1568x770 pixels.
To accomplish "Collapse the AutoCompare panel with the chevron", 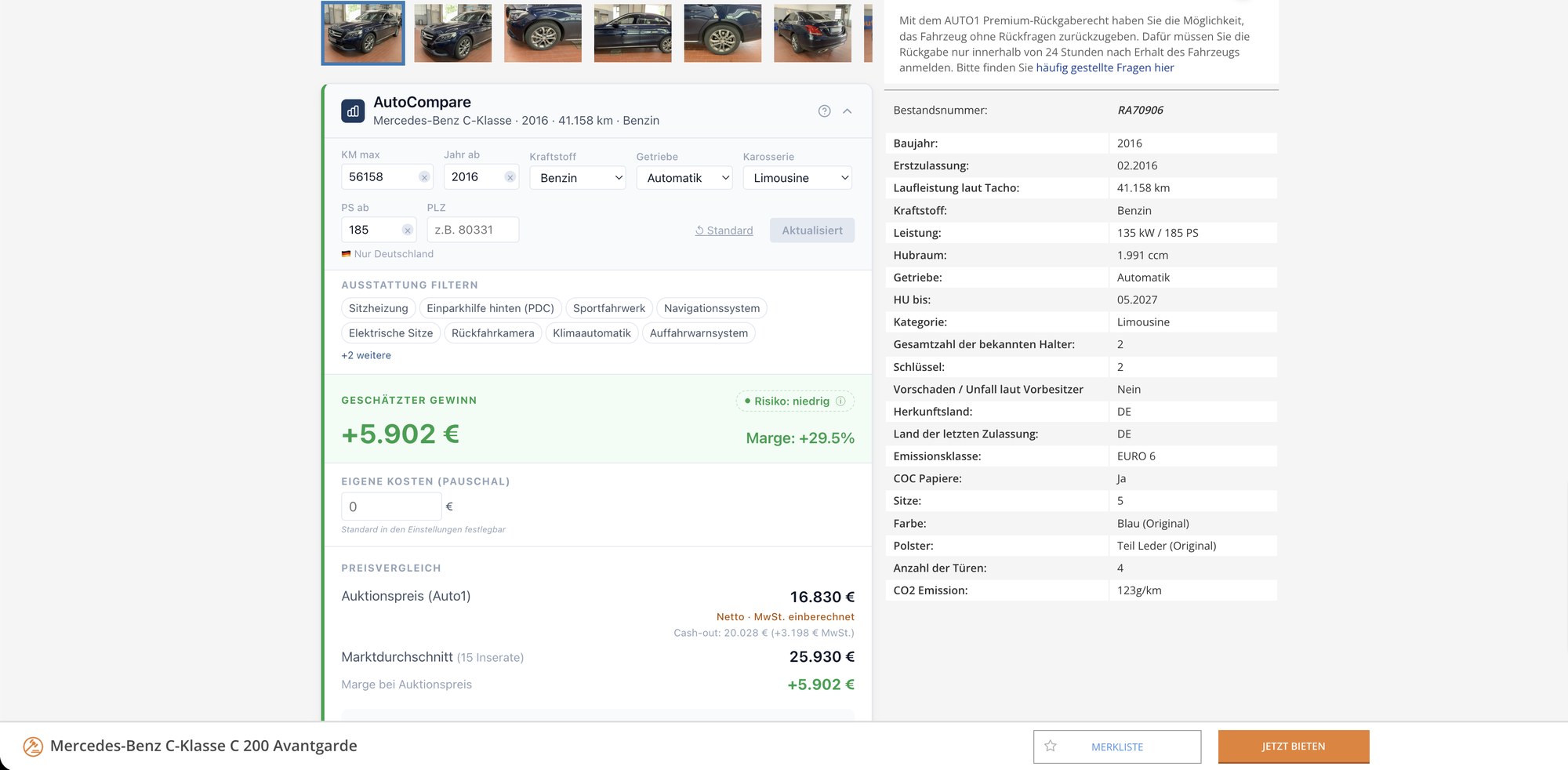I will pos(848,111).
